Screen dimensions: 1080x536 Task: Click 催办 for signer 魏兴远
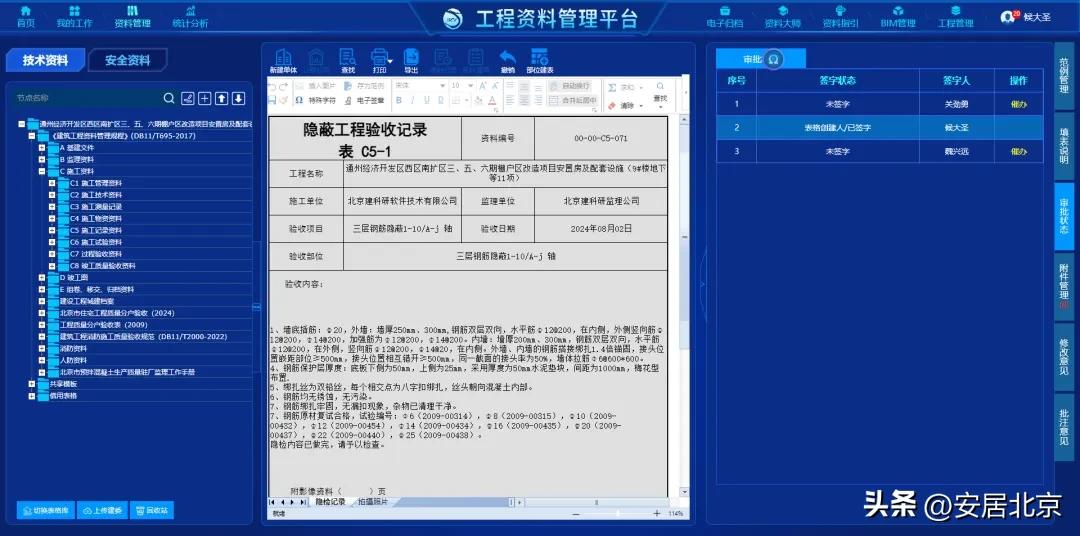pyautogui.click(x=1018, y=152)
